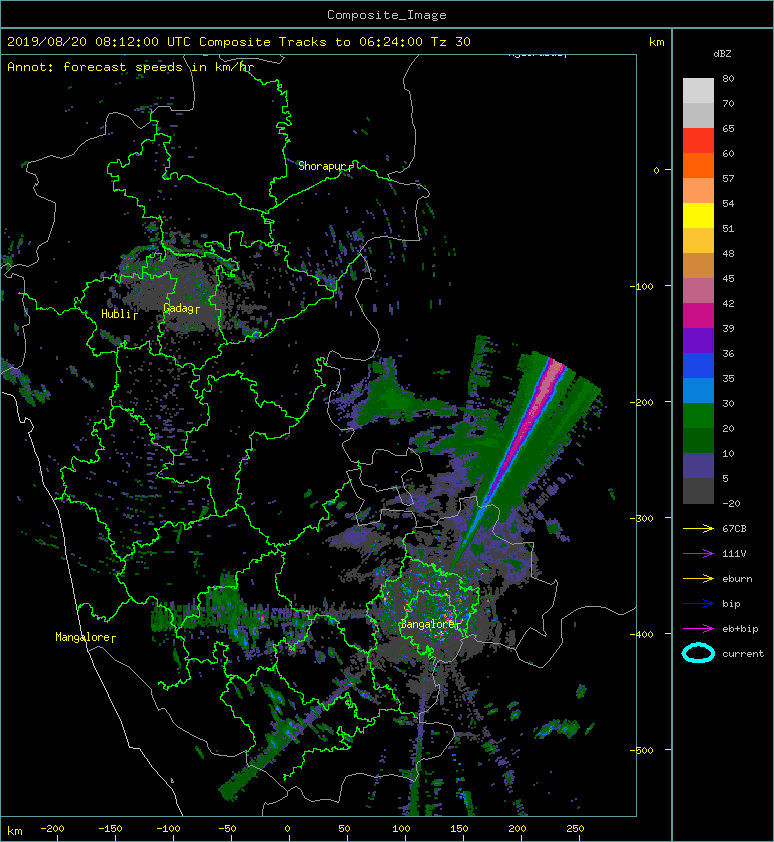Viewport: 774px width, 842px height.
Task: Click the 67CB legend label
Action: click(x=734, y=528)
